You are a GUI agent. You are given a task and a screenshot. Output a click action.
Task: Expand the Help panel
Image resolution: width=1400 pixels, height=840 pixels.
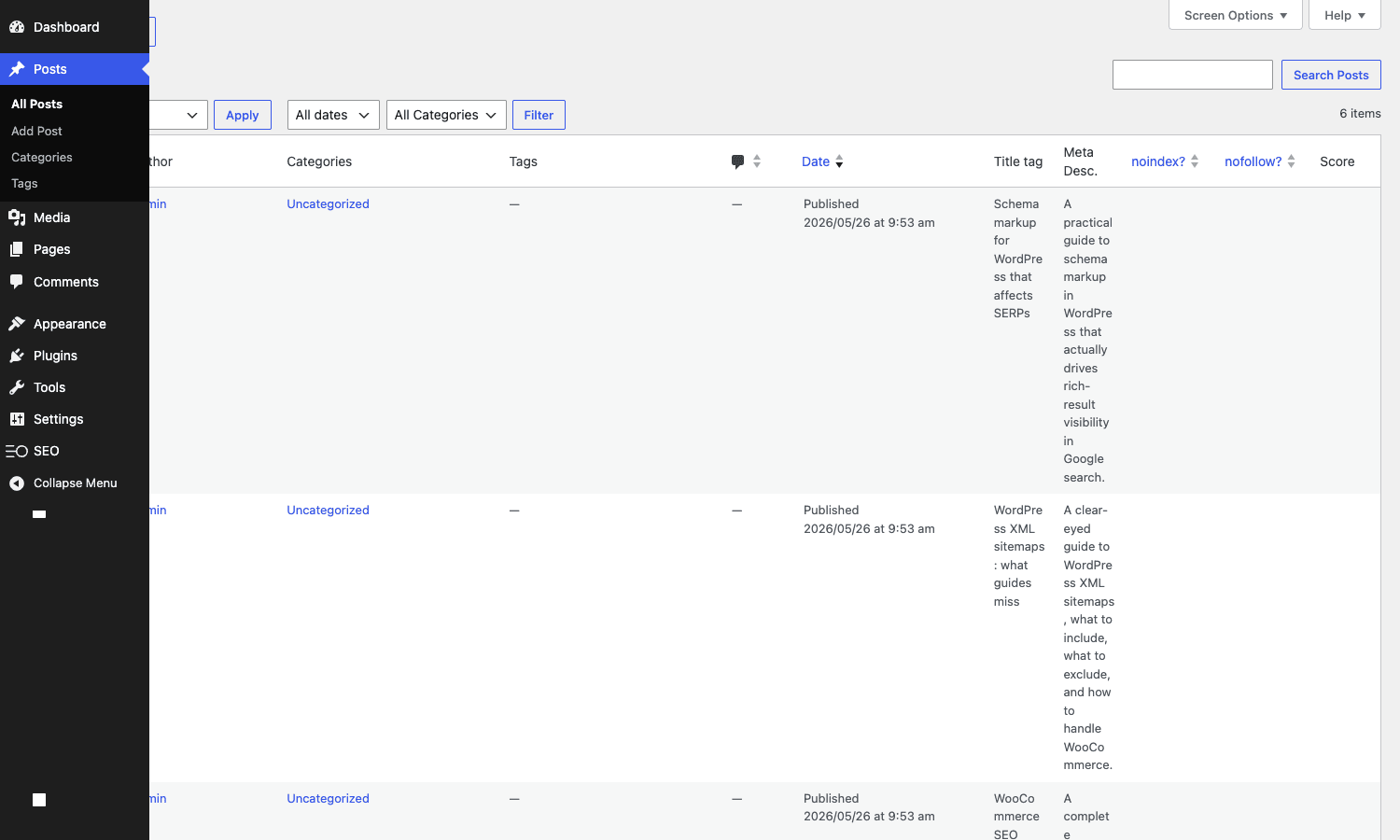click(x=1344, y=15)
